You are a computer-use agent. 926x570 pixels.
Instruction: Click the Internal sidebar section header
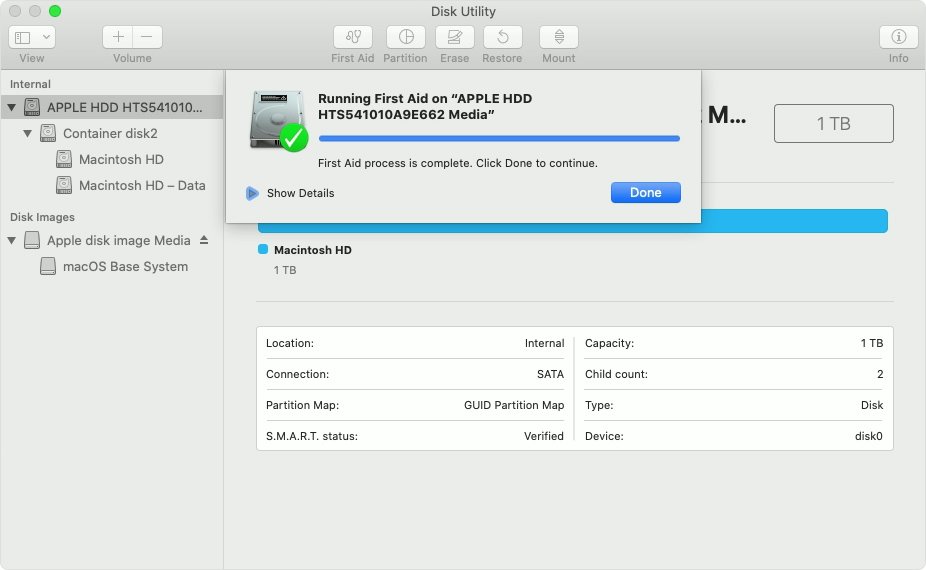click(30, 84)
